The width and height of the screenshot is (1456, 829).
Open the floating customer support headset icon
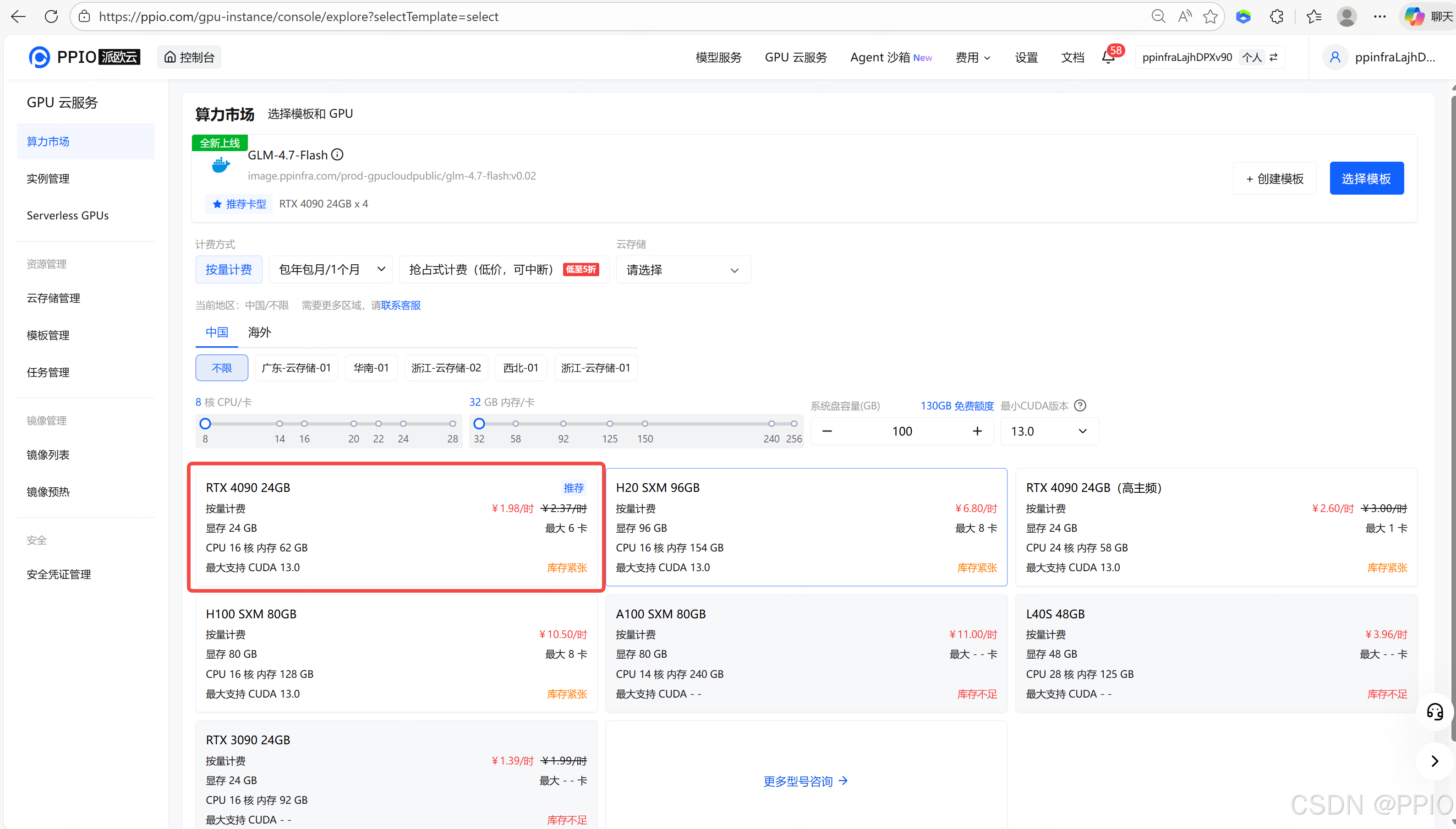(1434, 711)
